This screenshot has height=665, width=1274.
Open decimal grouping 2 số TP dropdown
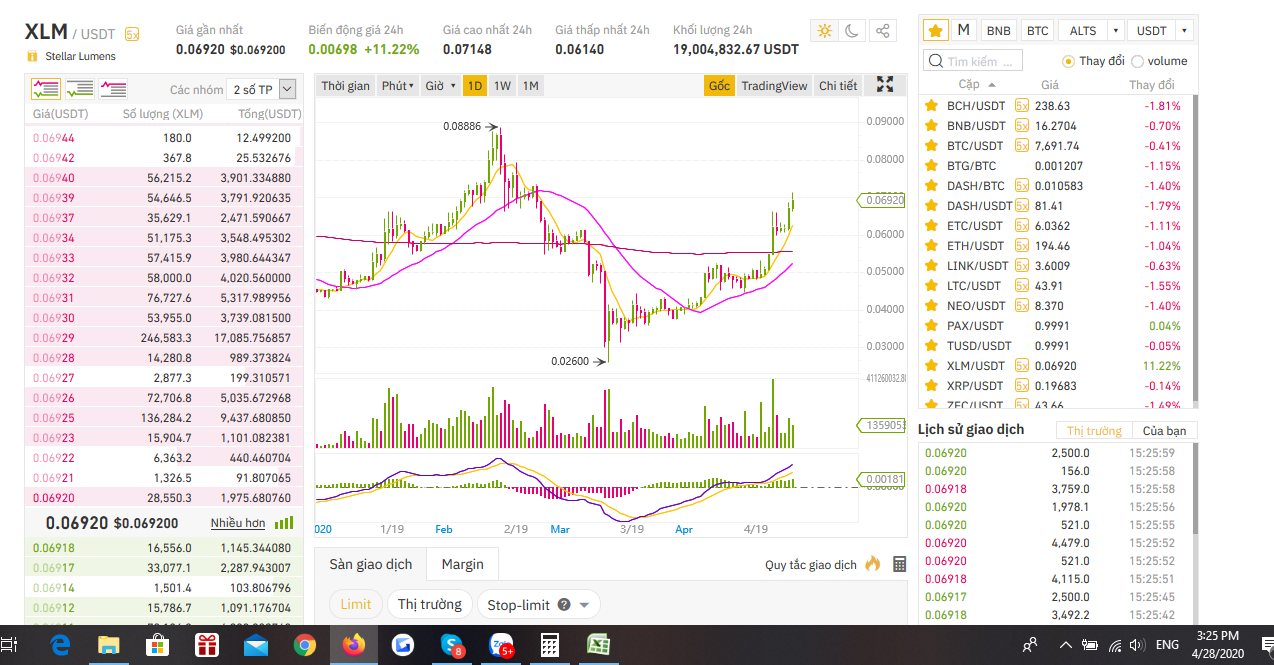click(262, 90)
